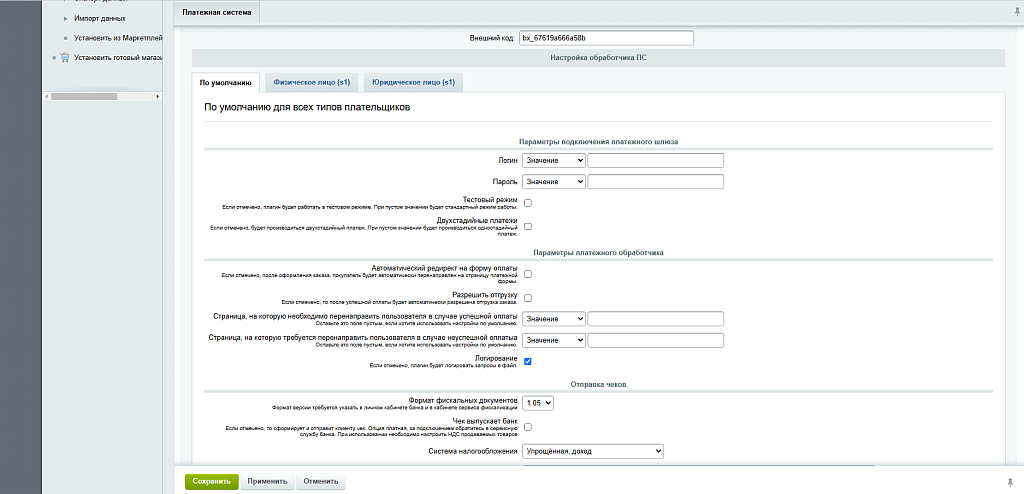Click the green Сохранить button
The image size is (1024, 494).
point(211,481)
